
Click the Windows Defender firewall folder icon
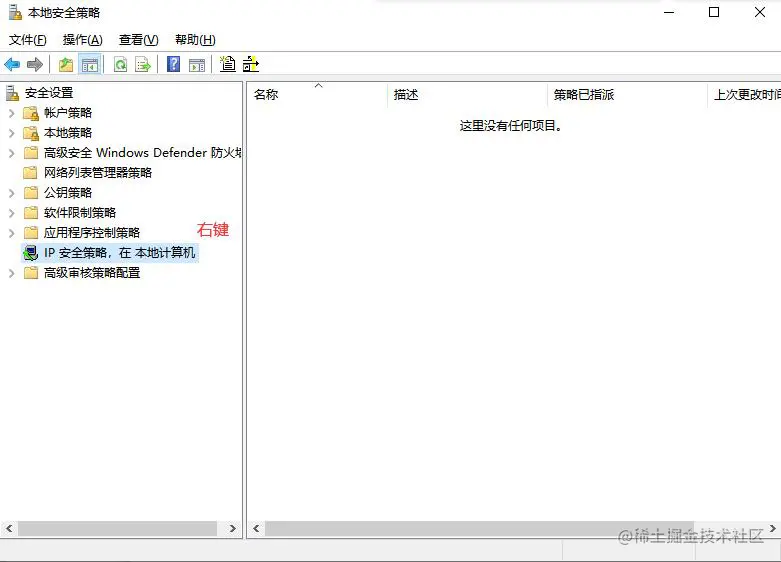tap(31, 152)
